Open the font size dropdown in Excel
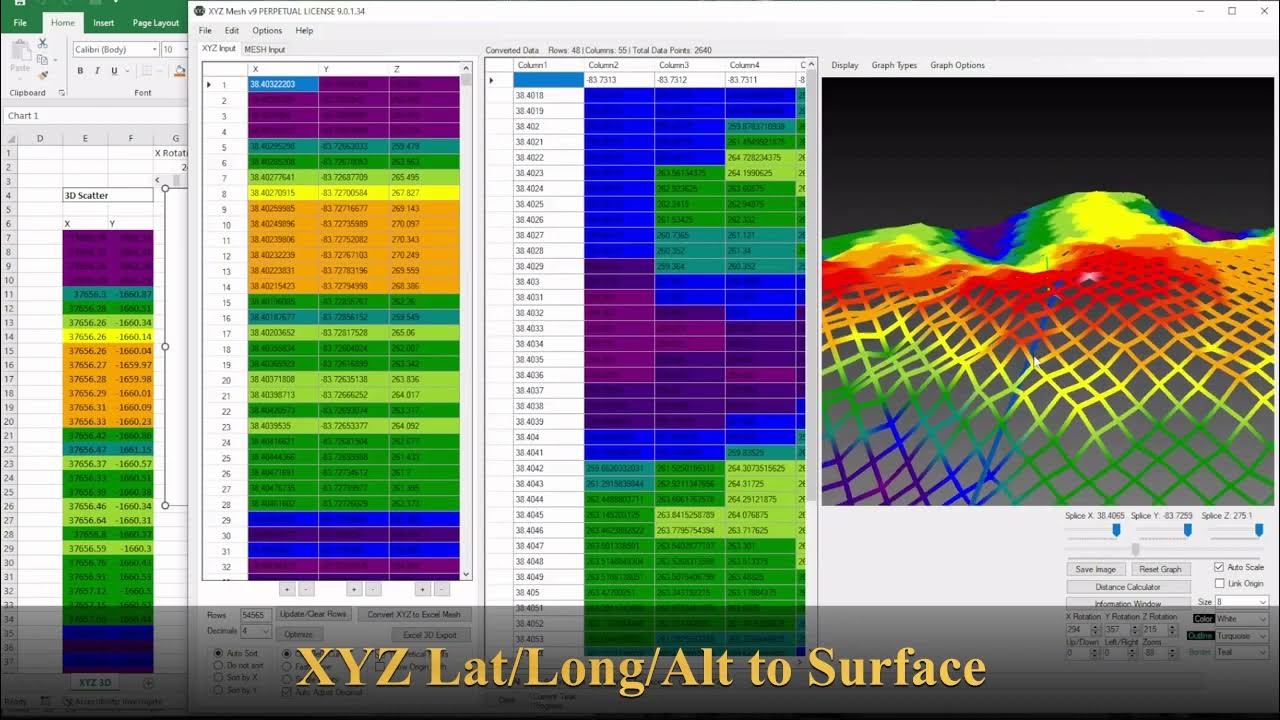Screen dimensions: 1280x720 point(184,49)
